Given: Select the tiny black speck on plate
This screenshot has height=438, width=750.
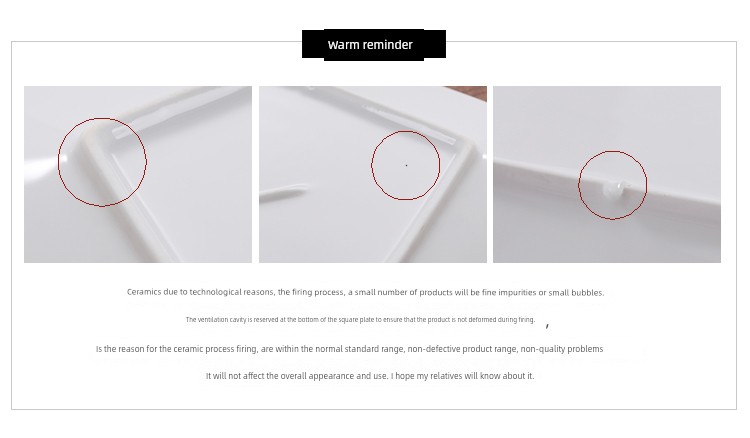Looking at the screenshot, I should click(407, 165).
